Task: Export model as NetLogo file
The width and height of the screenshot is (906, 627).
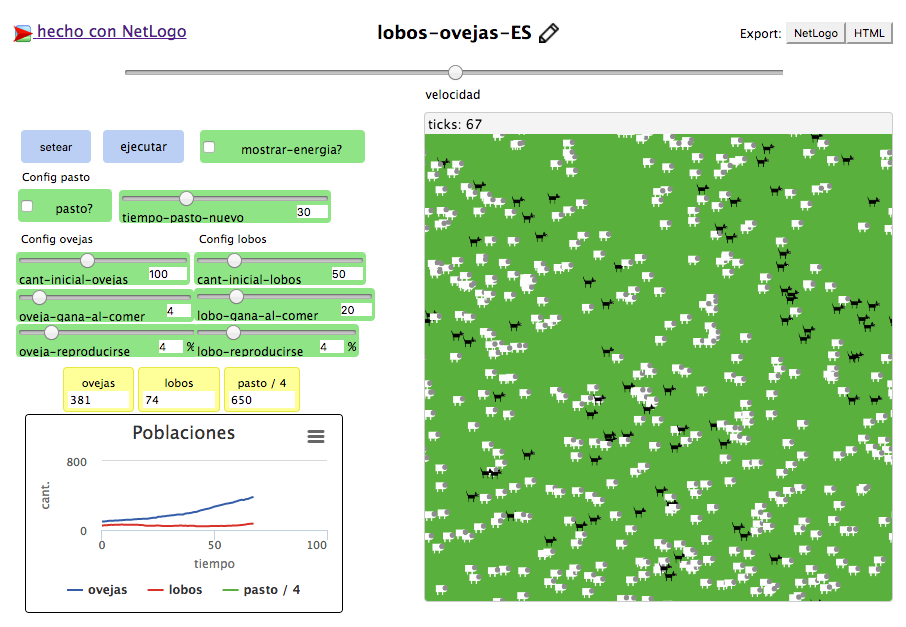Action: [815, 33]
